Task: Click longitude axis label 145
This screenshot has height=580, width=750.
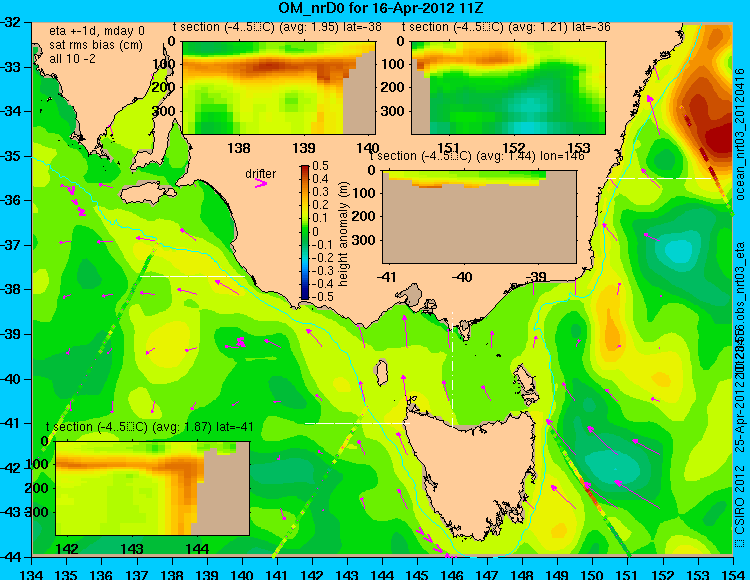Action: [417, 574]
